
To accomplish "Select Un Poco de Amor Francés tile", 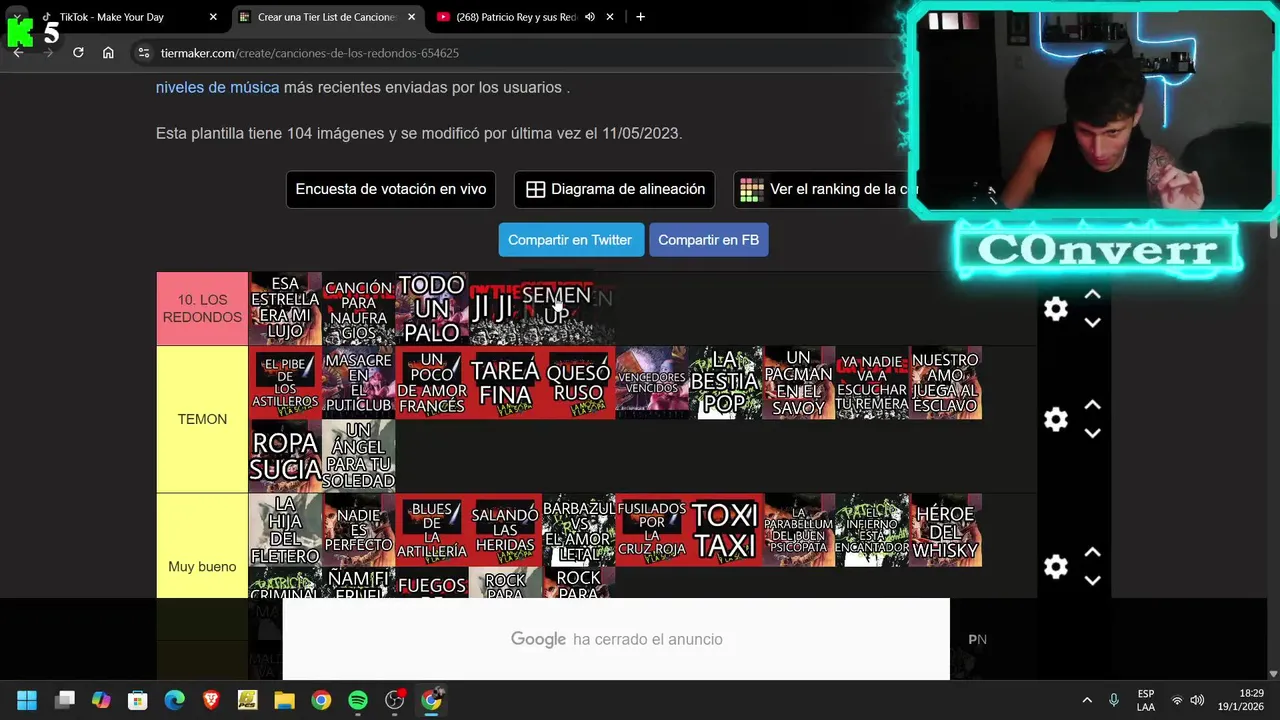I will click(432, 383).
